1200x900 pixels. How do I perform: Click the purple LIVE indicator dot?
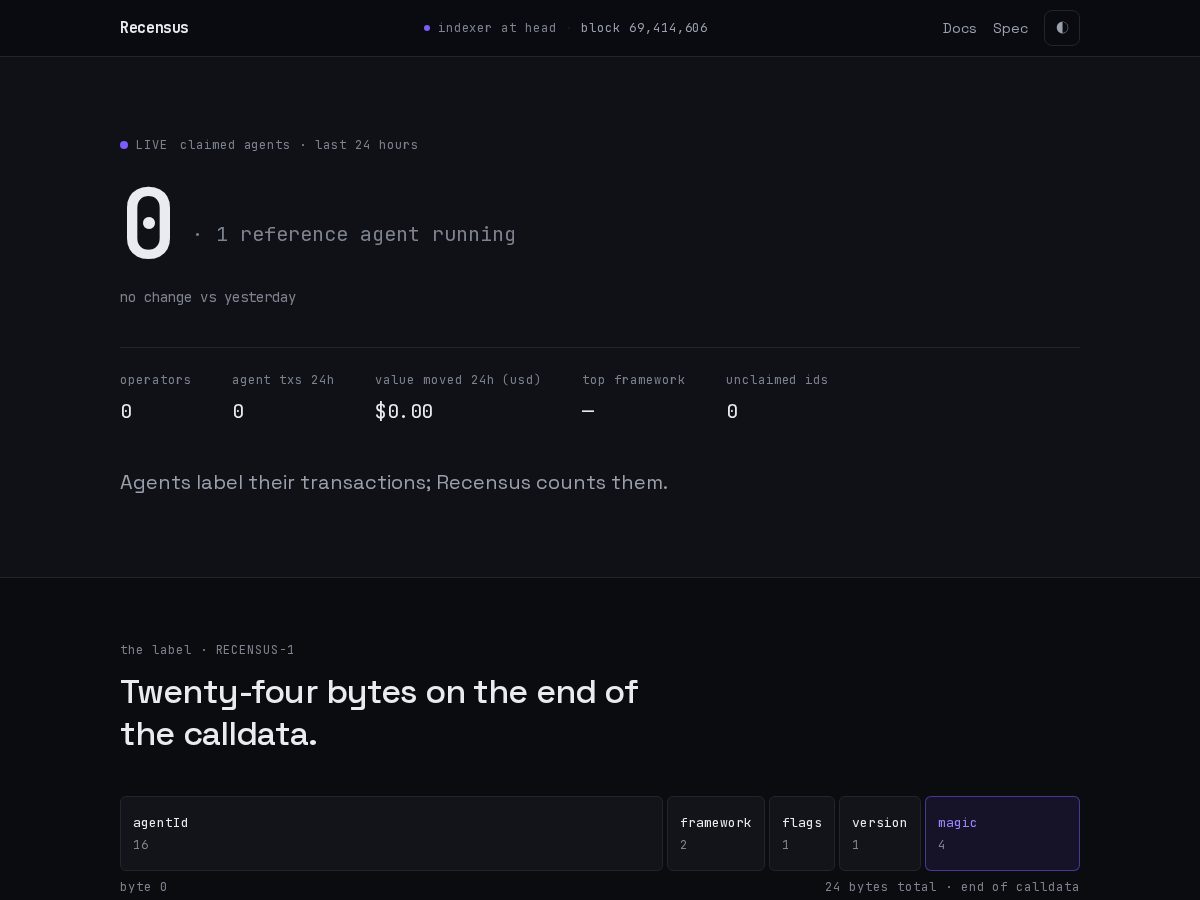124,145
